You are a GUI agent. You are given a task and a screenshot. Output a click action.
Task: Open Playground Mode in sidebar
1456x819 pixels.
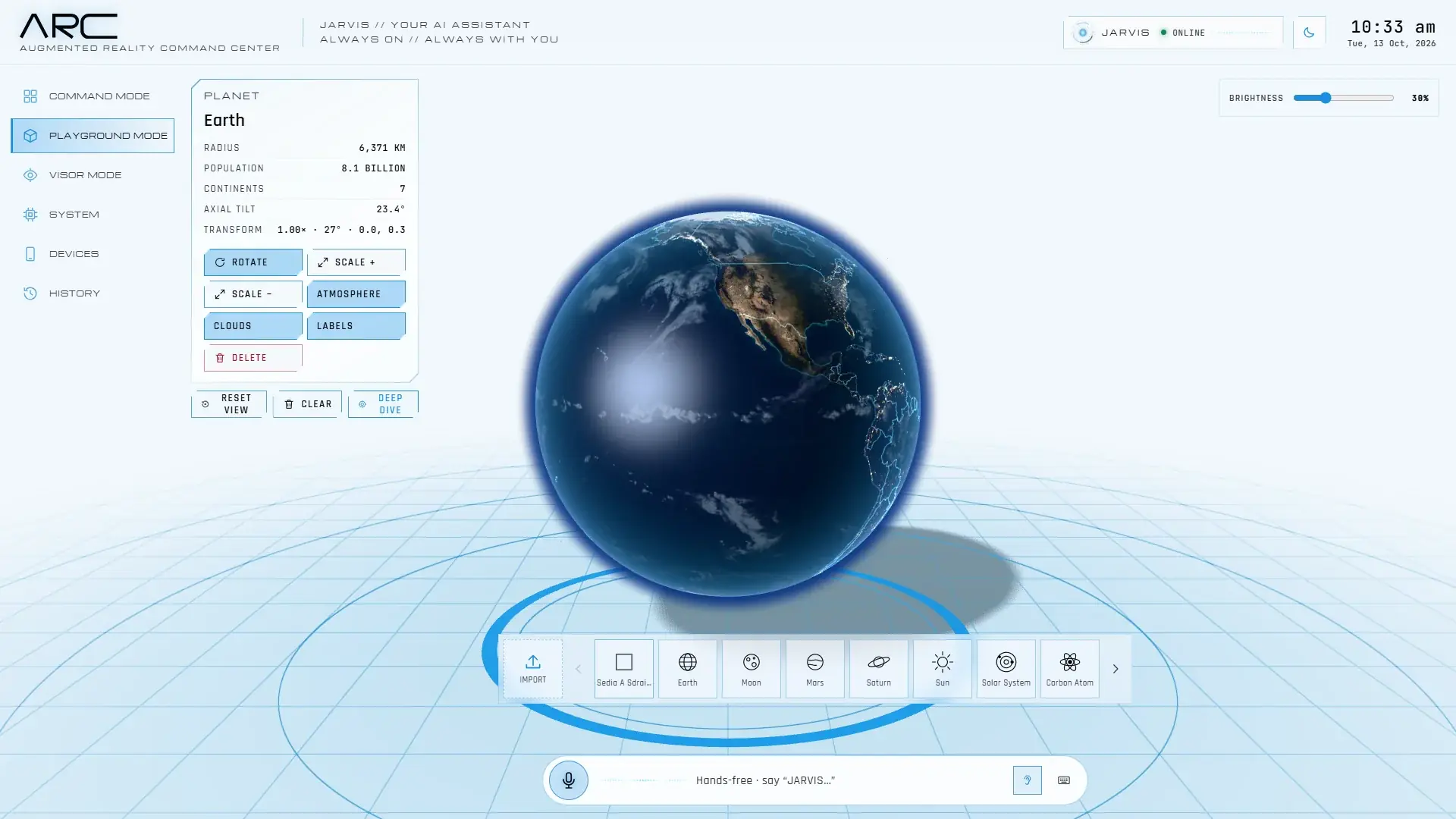coord(93,136)
